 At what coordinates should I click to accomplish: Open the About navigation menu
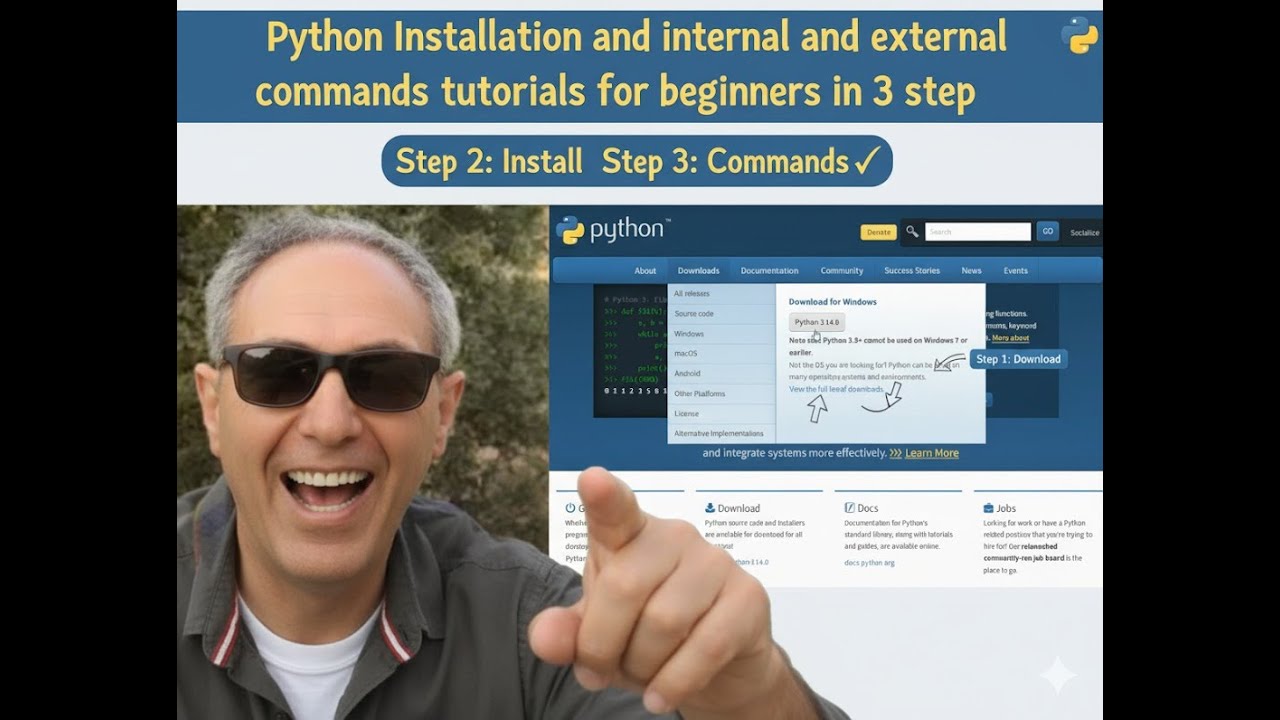pyautogui.click(x=645, y=271)
